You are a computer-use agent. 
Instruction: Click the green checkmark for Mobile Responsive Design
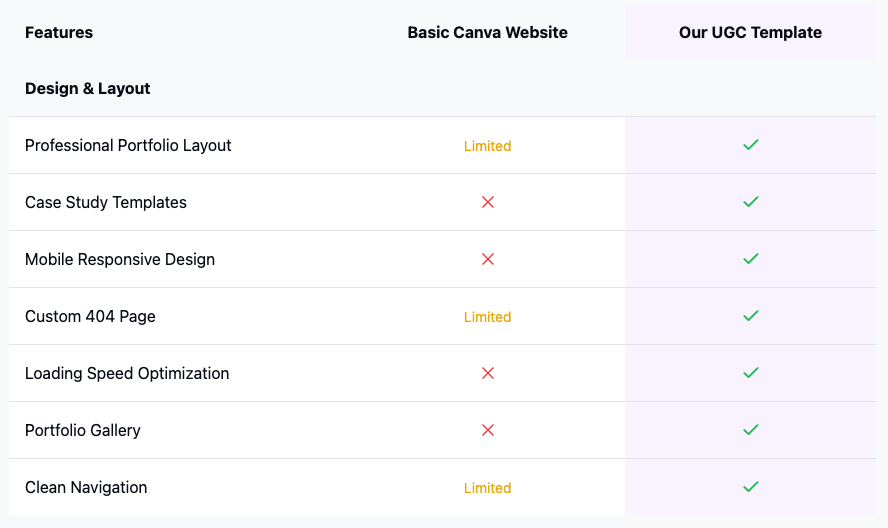click(750, 259)
